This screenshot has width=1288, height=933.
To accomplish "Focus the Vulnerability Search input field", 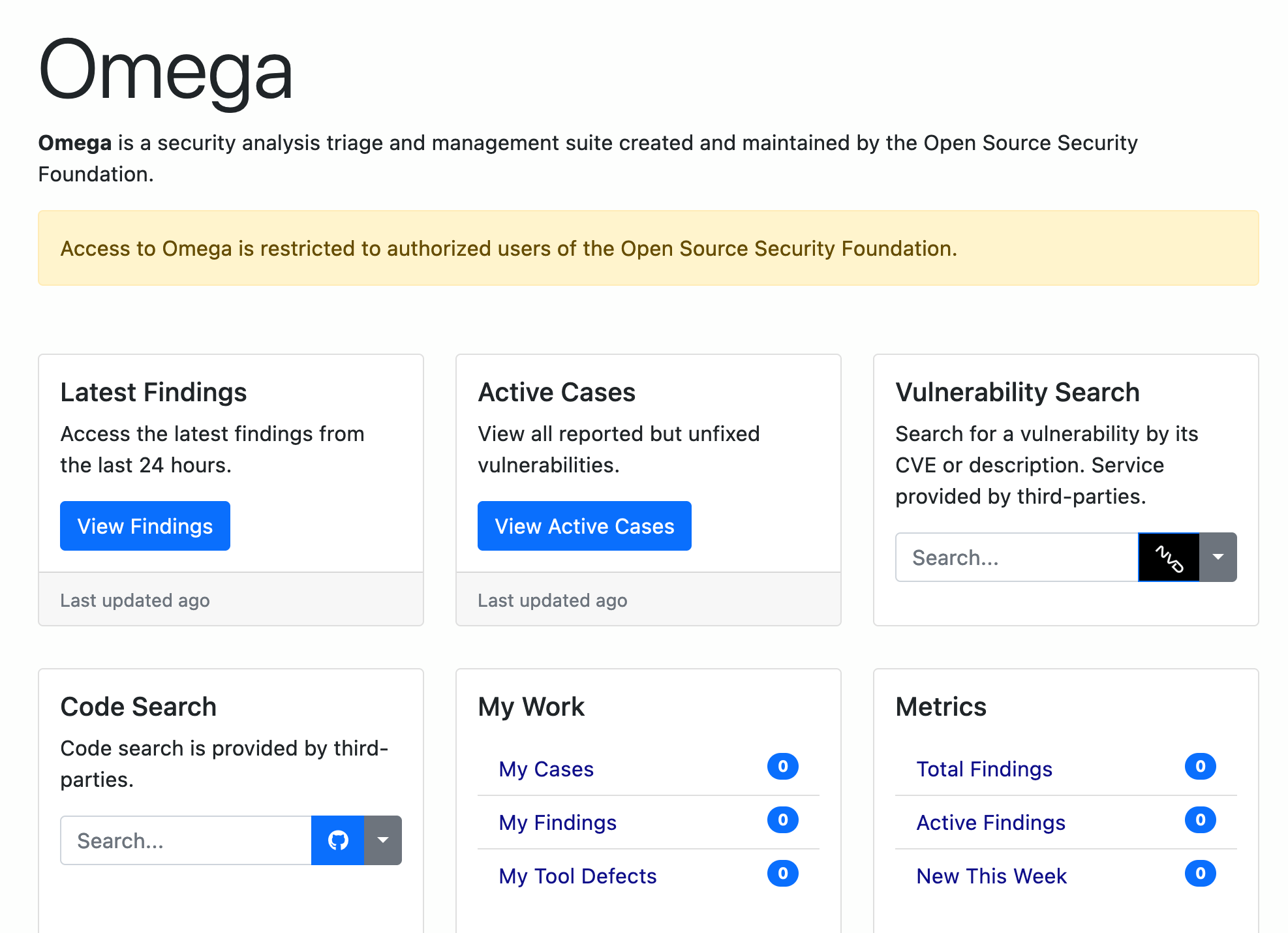I will [x=1017, y=557].
